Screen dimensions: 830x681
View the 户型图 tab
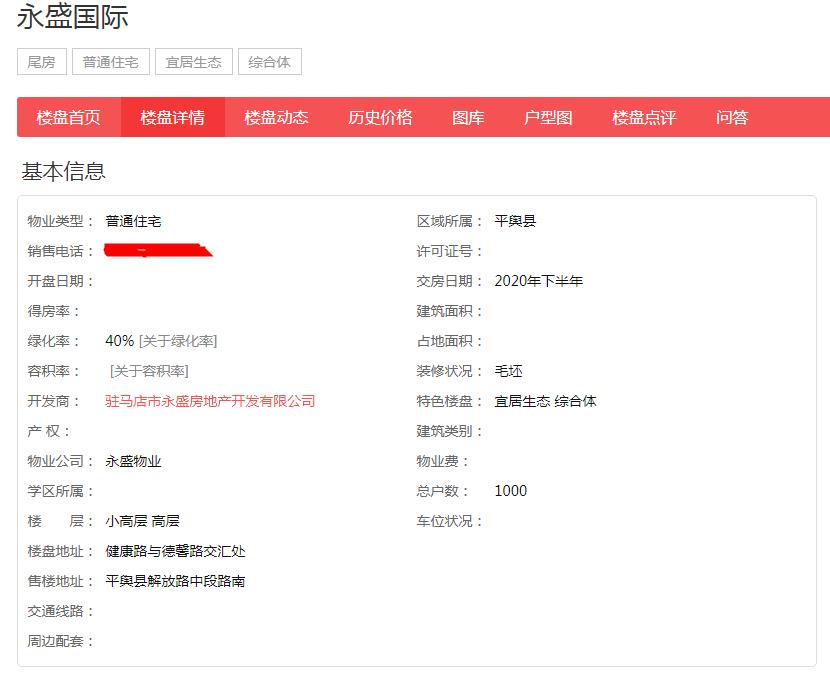point(548,117)
